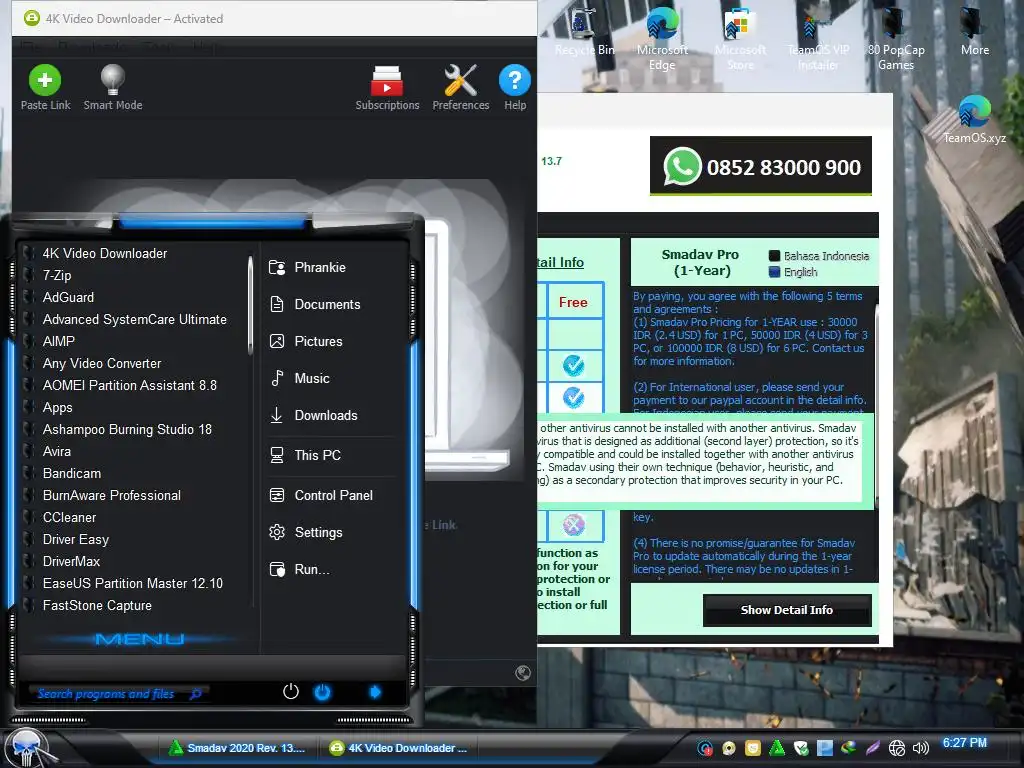Click the blue glowing power icon
This screenshot has height=768, width=1024.
[x=323, y=692]
